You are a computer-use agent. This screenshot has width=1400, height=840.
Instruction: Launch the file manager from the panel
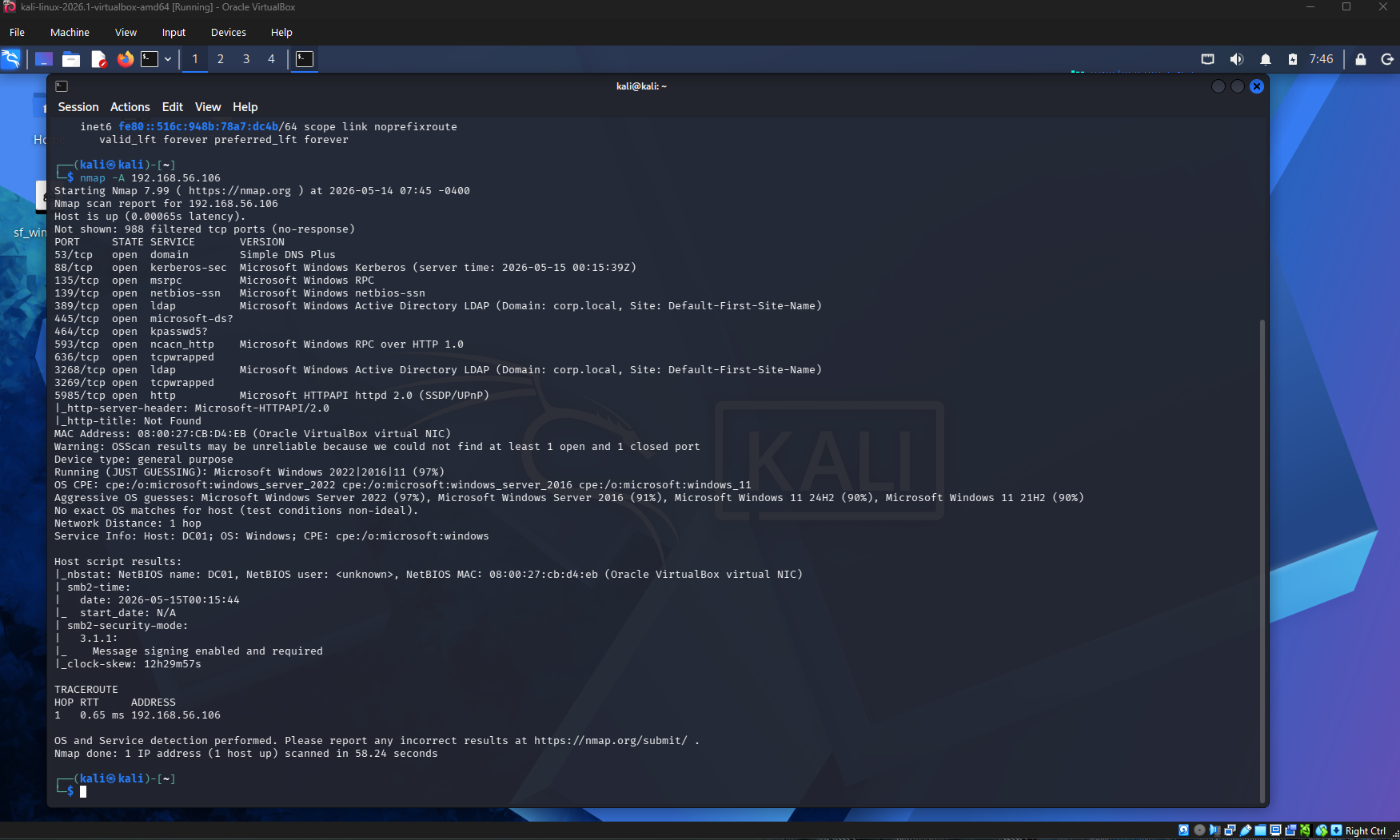pos(71,59)
